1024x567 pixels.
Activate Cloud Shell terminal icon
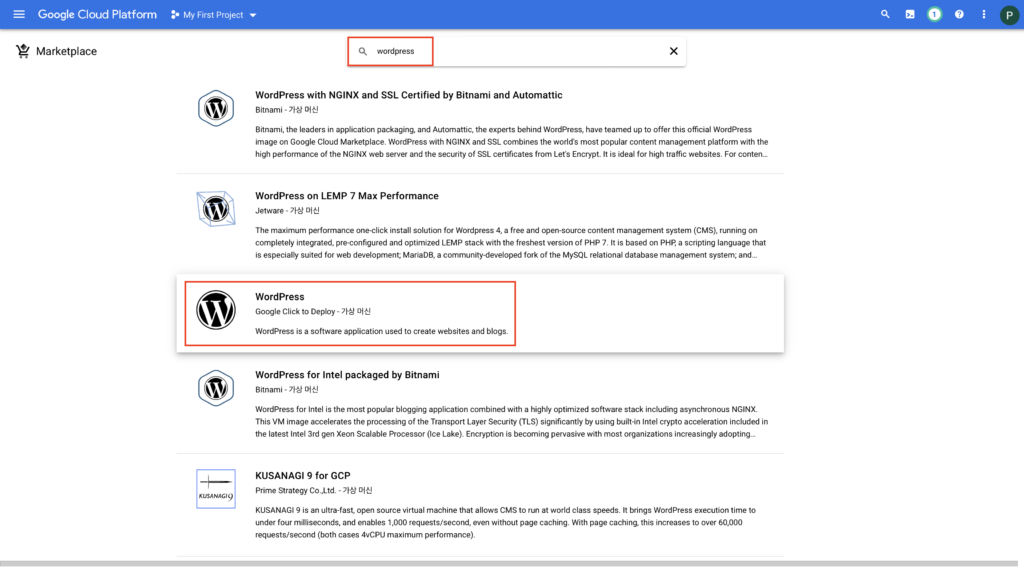coord(910,14)
